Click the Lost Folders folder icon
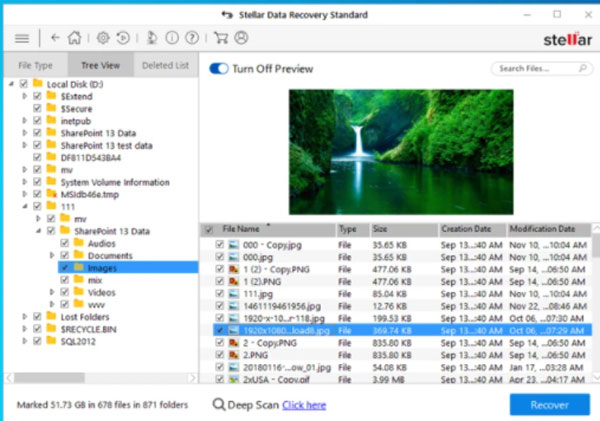The image size is (600, 421). (51, 316)
